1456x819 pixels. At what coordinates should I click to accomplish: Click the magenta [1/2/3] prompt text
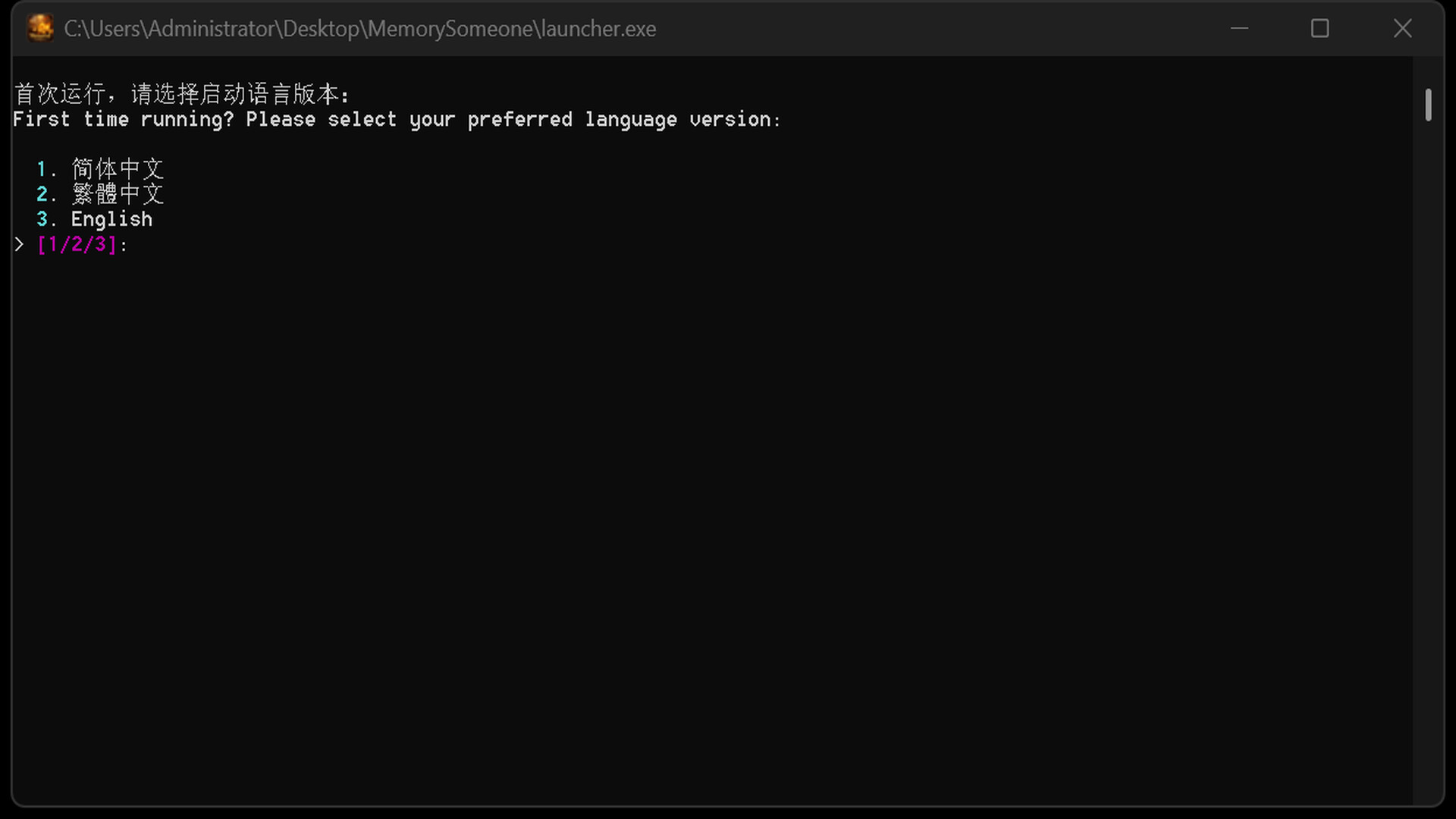tap(77, 244)
